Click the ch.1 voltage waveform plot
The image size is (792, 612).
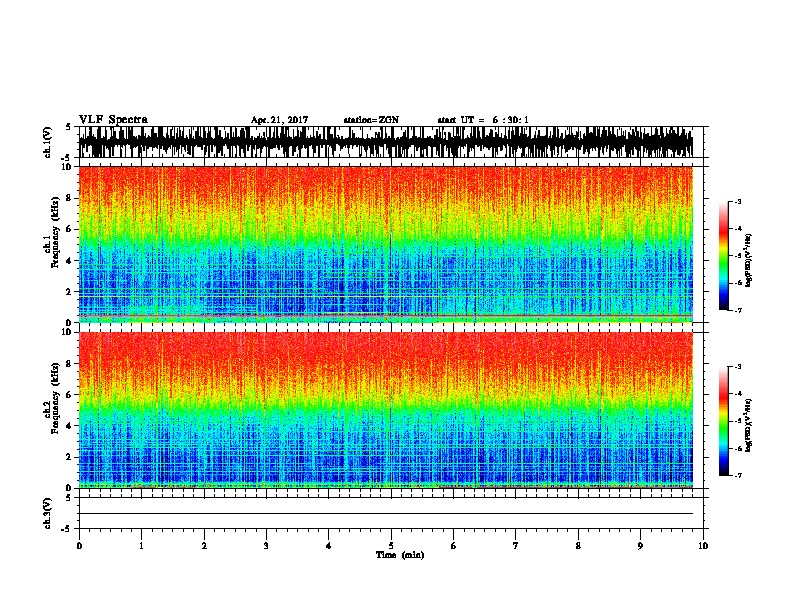coord(385,142)
